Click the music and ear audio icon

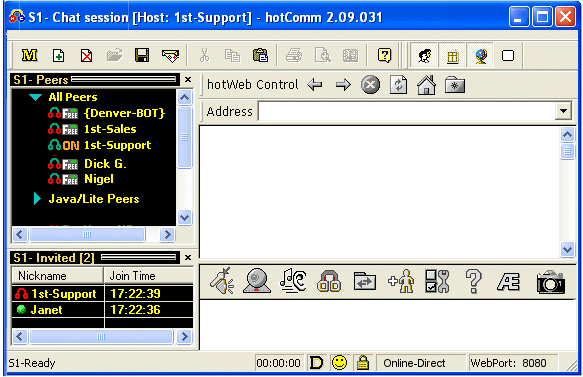click(x=293, y=281)
